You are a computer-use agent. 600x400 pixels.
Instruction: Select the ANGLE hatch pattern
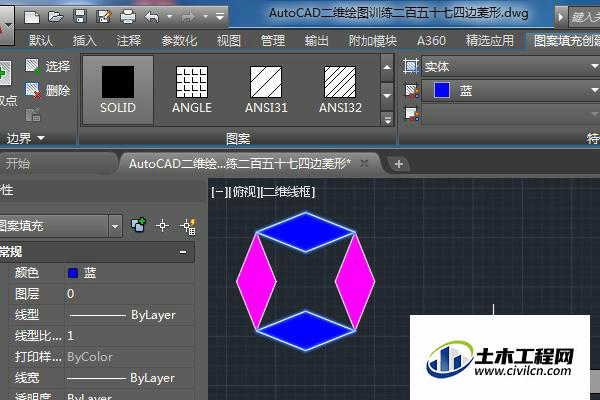(192, 90)
